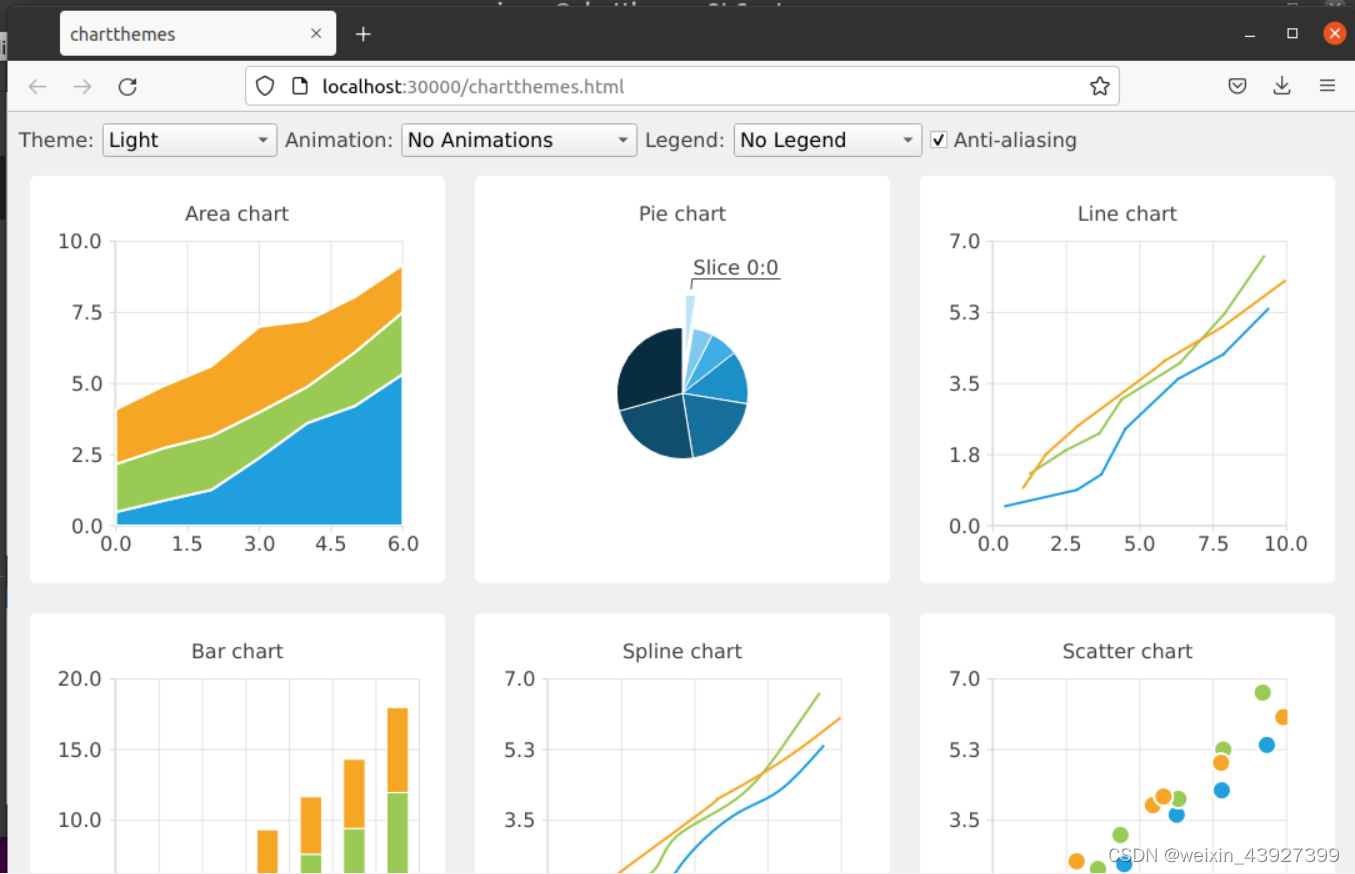Click the 10.0 y-axis label on Area chart
The height and width of the screenshot is (874, 1355).
click(x=80, y=241)
